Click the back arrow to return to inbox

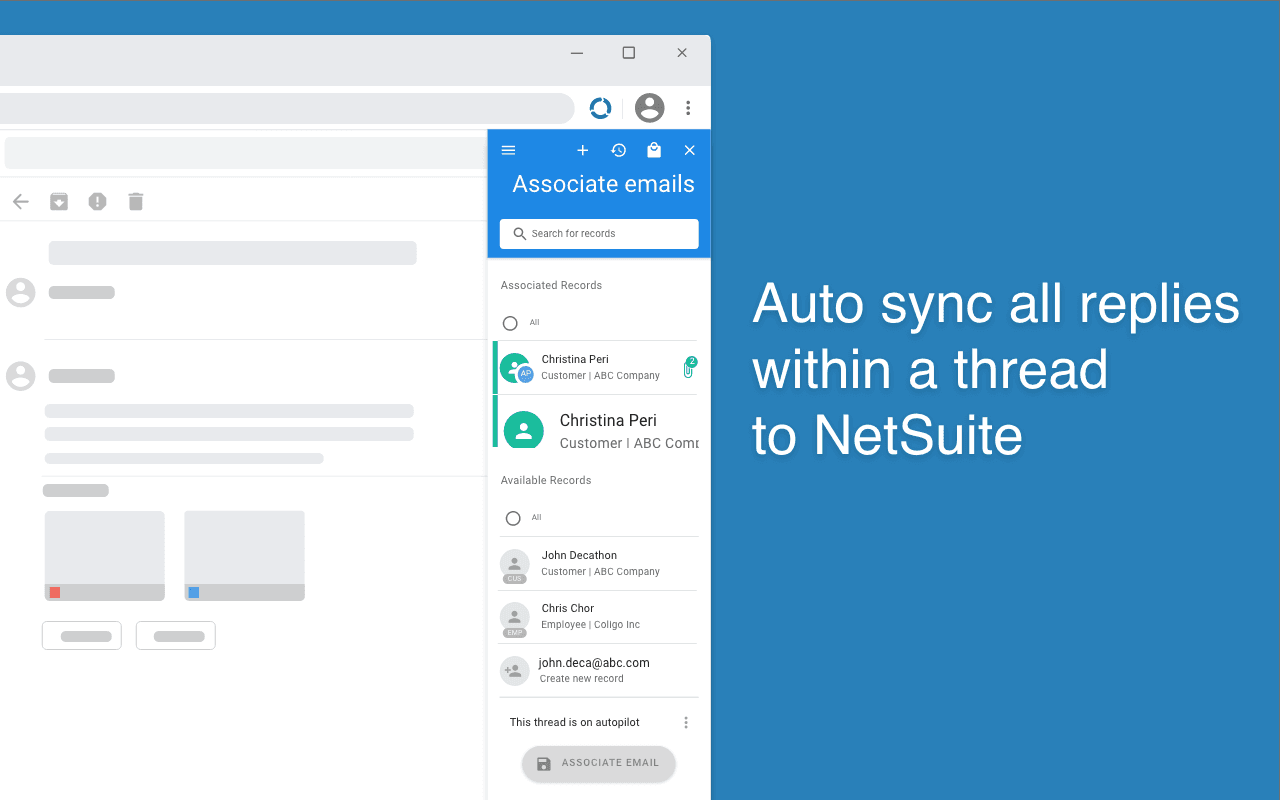click(20, 201)
